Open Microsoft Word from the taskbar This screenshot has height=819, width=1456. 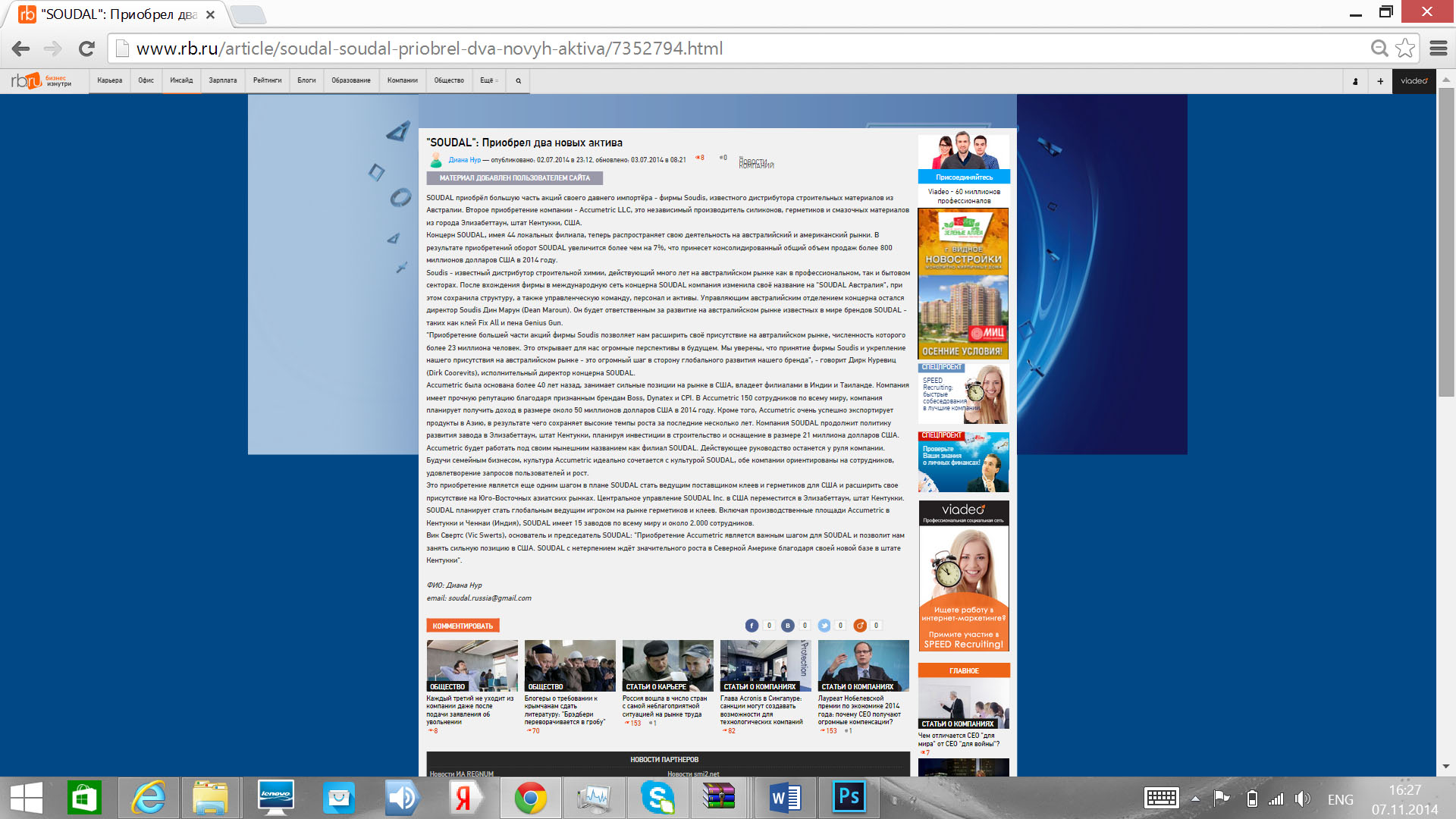[x=785, y=798]
